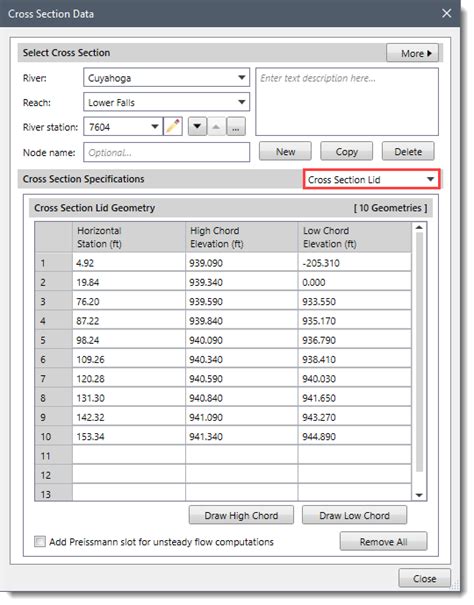
Task: Select low chord cell 935.170
Action: pos(354,321)
